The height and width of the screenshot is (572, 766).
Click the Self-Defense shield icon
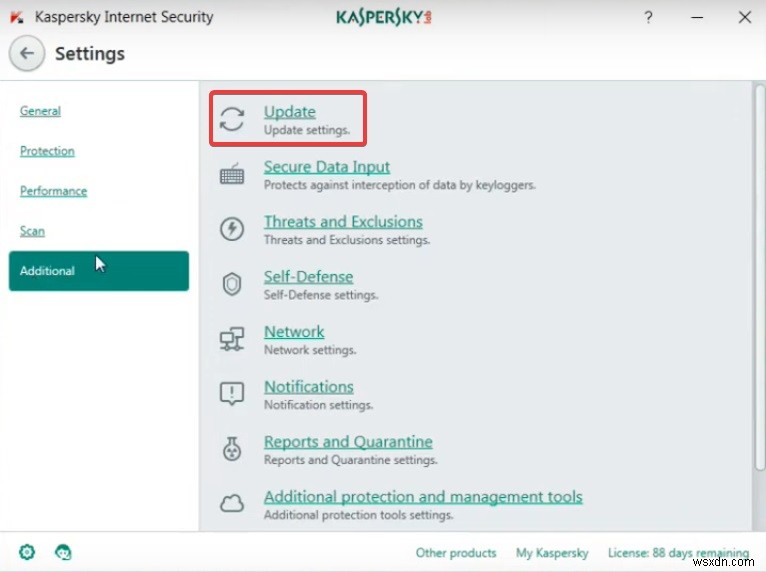232,284
